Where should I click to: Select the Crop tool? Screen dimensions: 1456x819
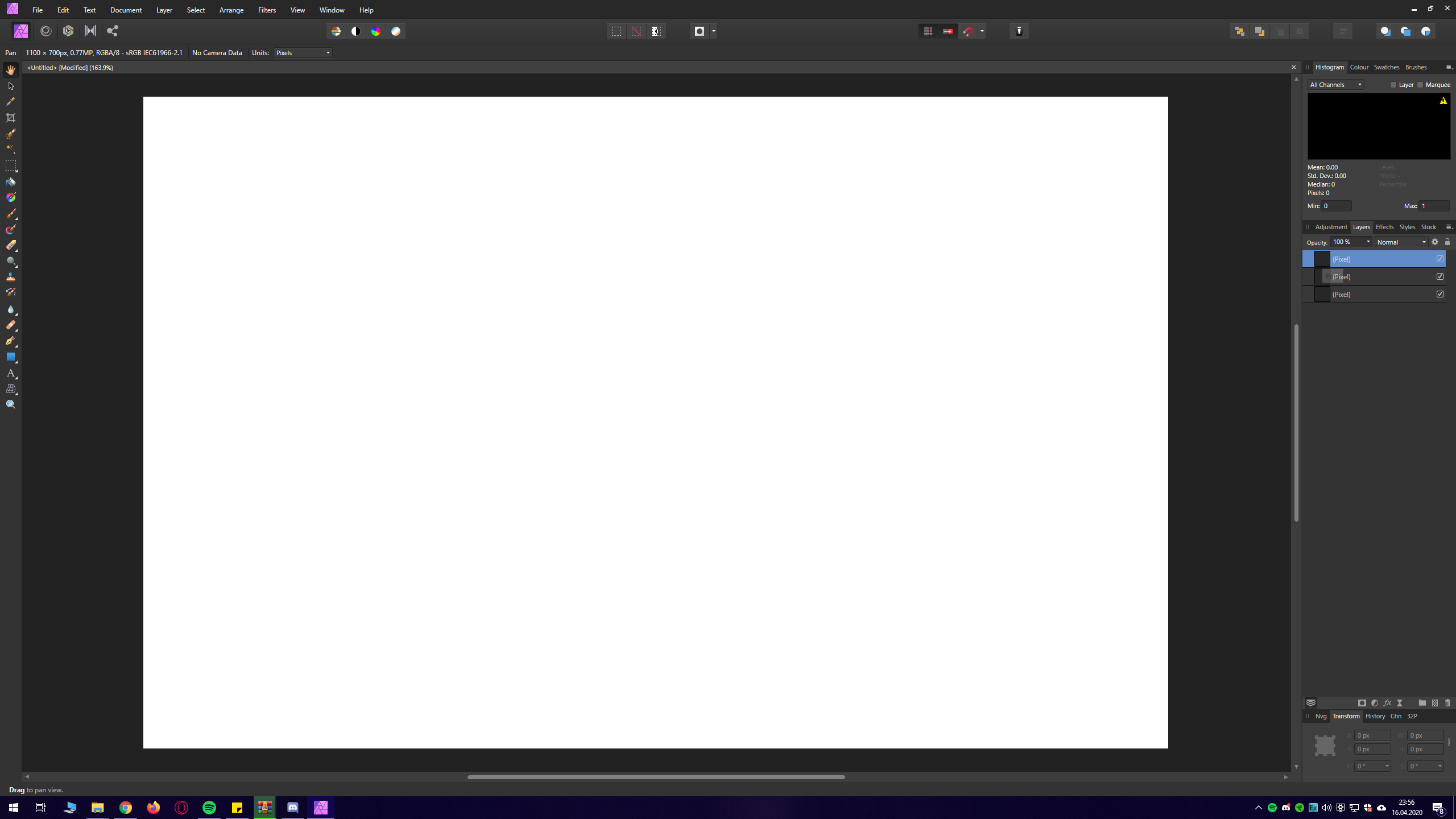pyautogui.click(x=11, y=118)
